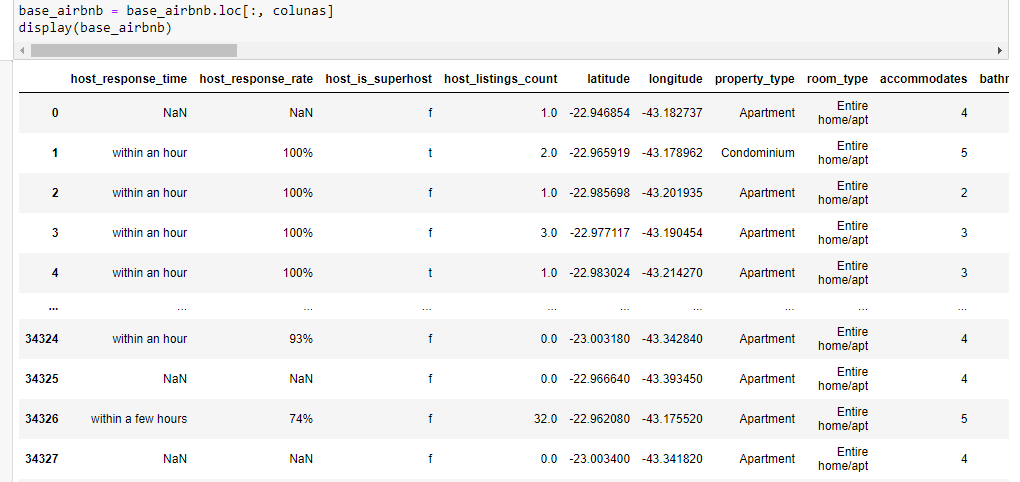The image size is (1020, 482).
Task: Click latitude value -22.966640
Action: coord(599,379)
